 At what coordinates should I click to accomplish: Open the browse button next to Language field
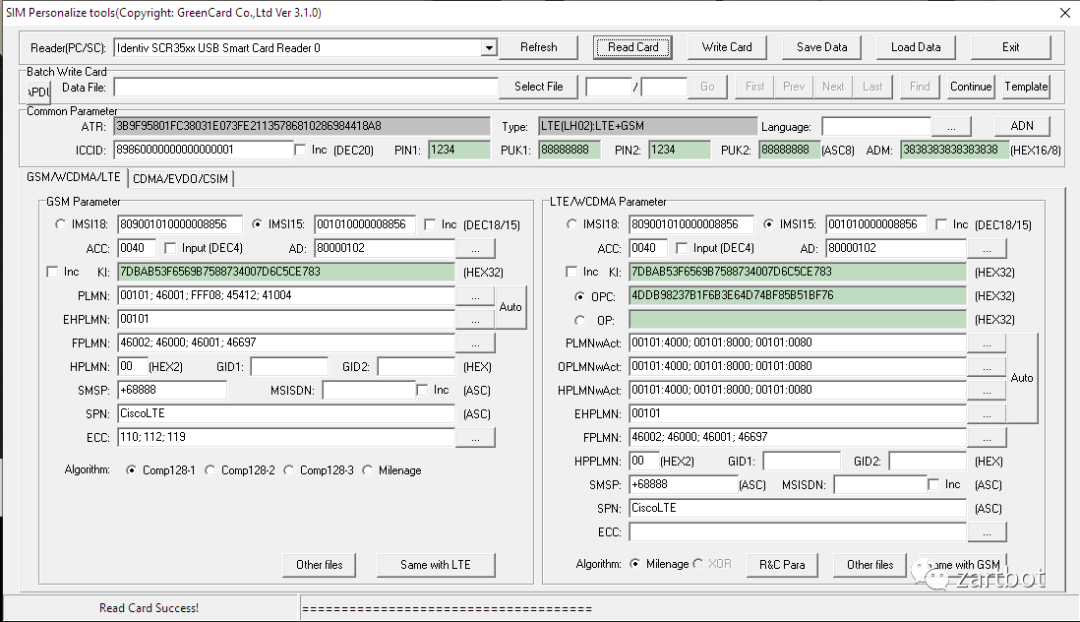click(951, 127)
